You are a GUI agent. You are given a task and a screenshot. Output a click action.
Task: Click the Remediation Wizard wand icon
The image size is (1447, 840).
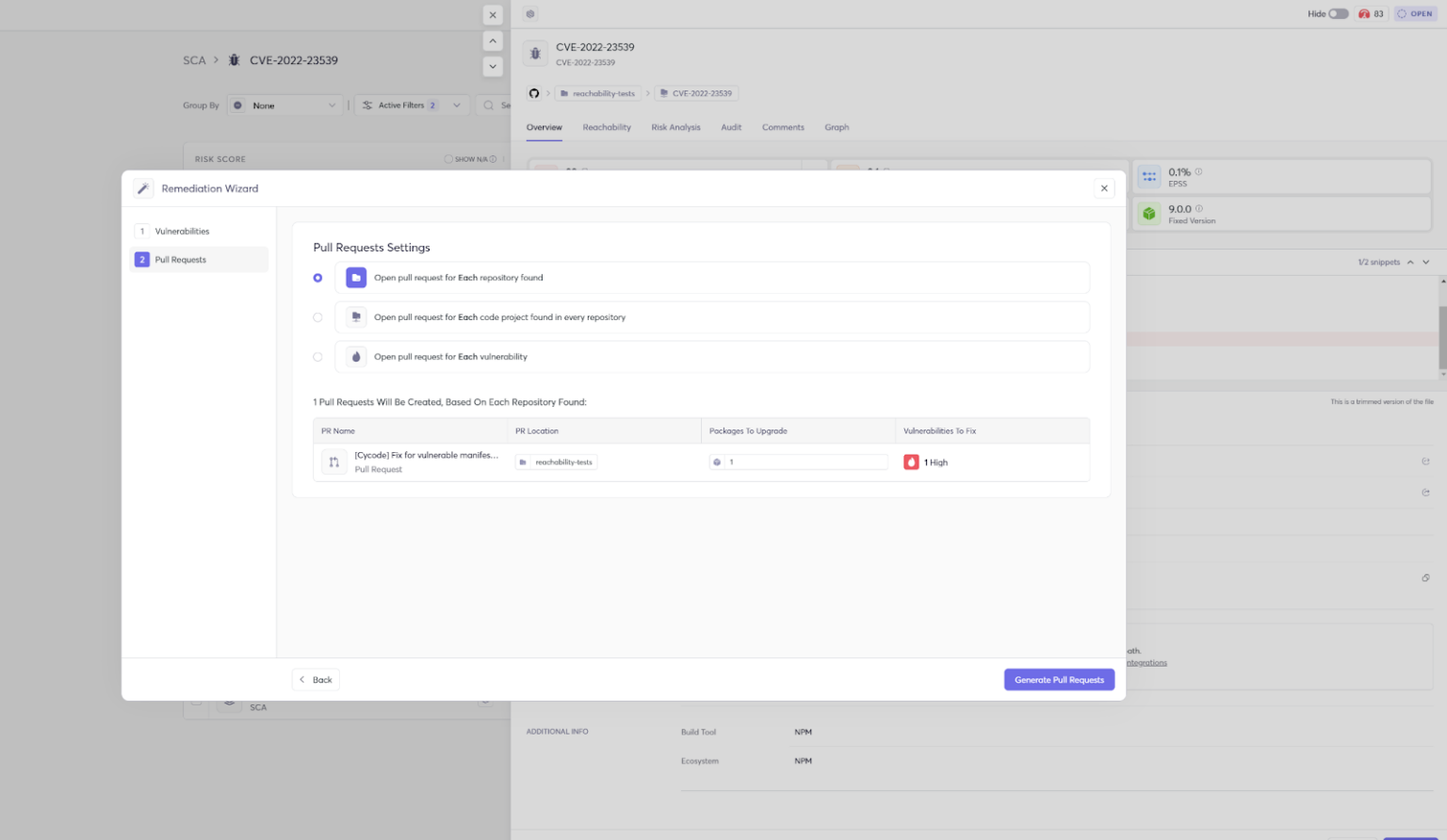pos(143,188)
